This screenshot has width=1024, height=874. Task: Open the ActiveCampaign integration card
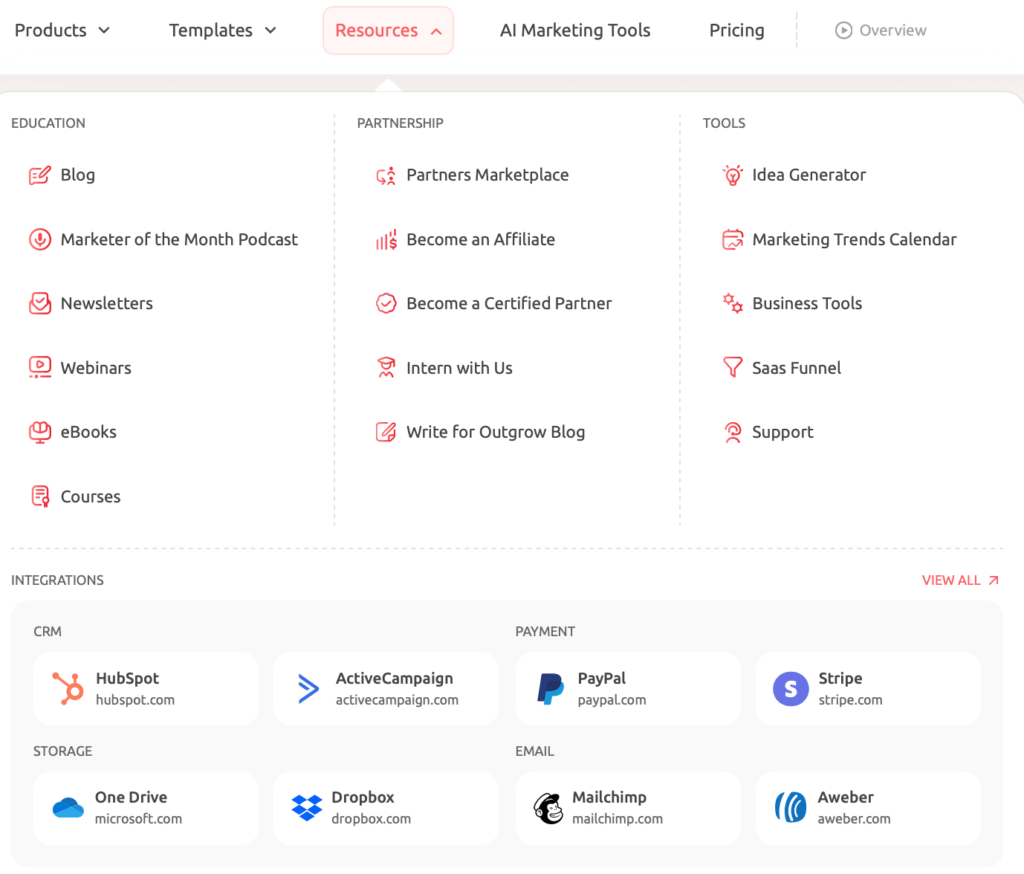click(386, 688)
